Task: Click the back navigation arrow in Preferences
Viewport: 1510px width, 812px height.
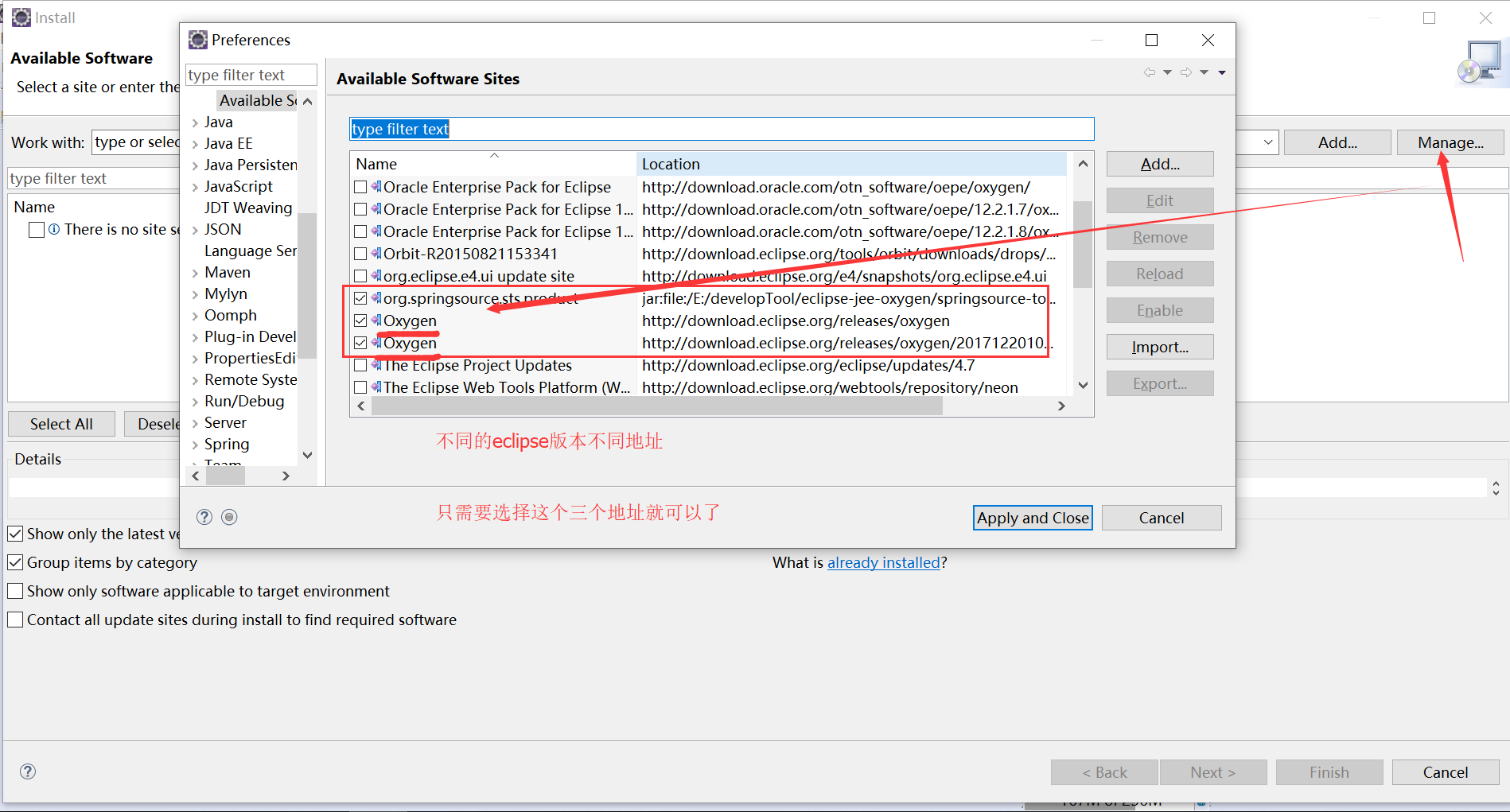Action: tap(1150, 72)
